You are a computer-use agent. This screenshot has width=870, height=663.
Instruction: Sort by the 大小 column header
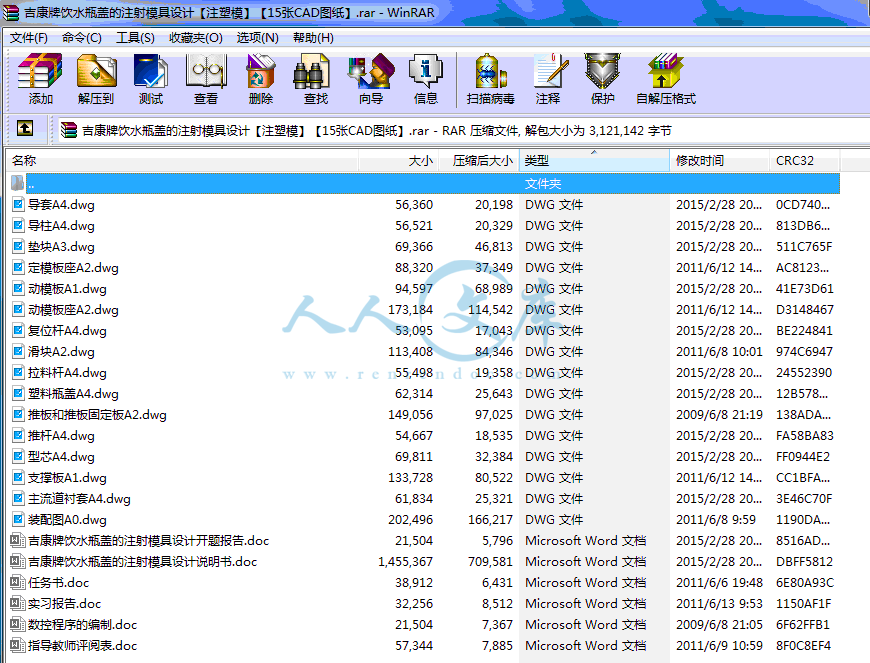(x=398, y=160)
